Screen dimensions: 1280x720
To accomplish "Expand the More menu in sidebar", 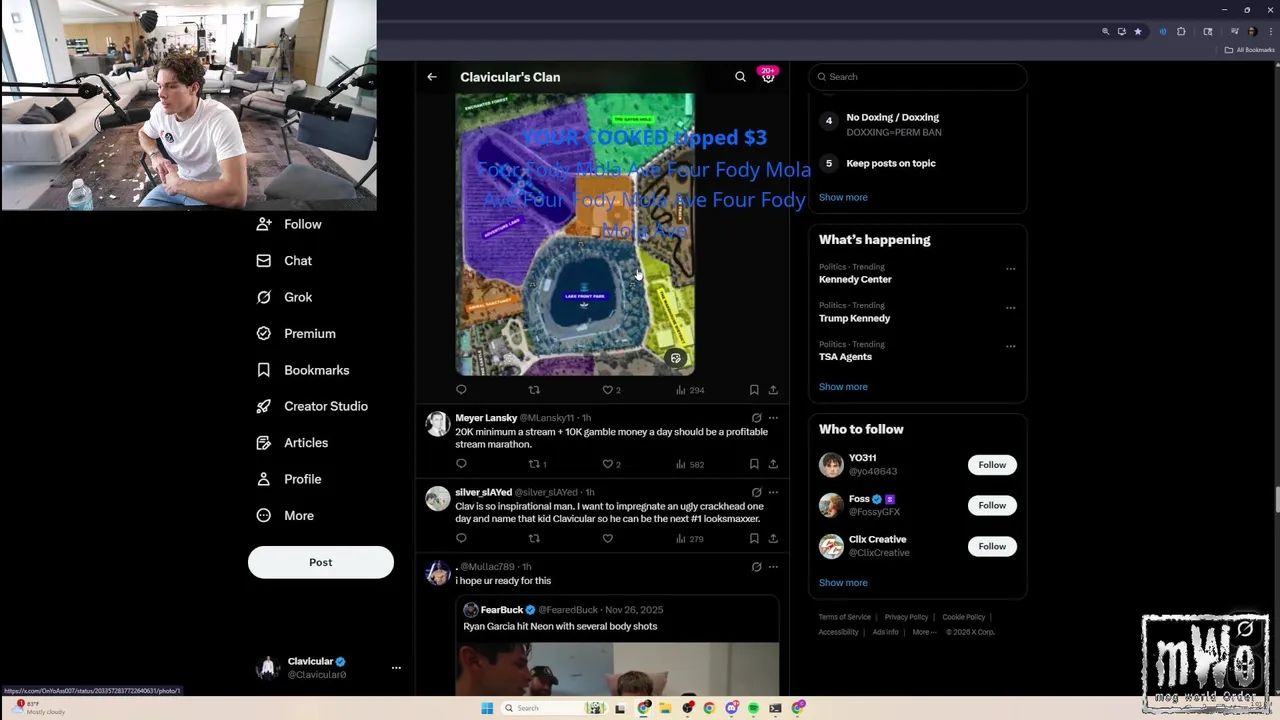I will (285, 516).
